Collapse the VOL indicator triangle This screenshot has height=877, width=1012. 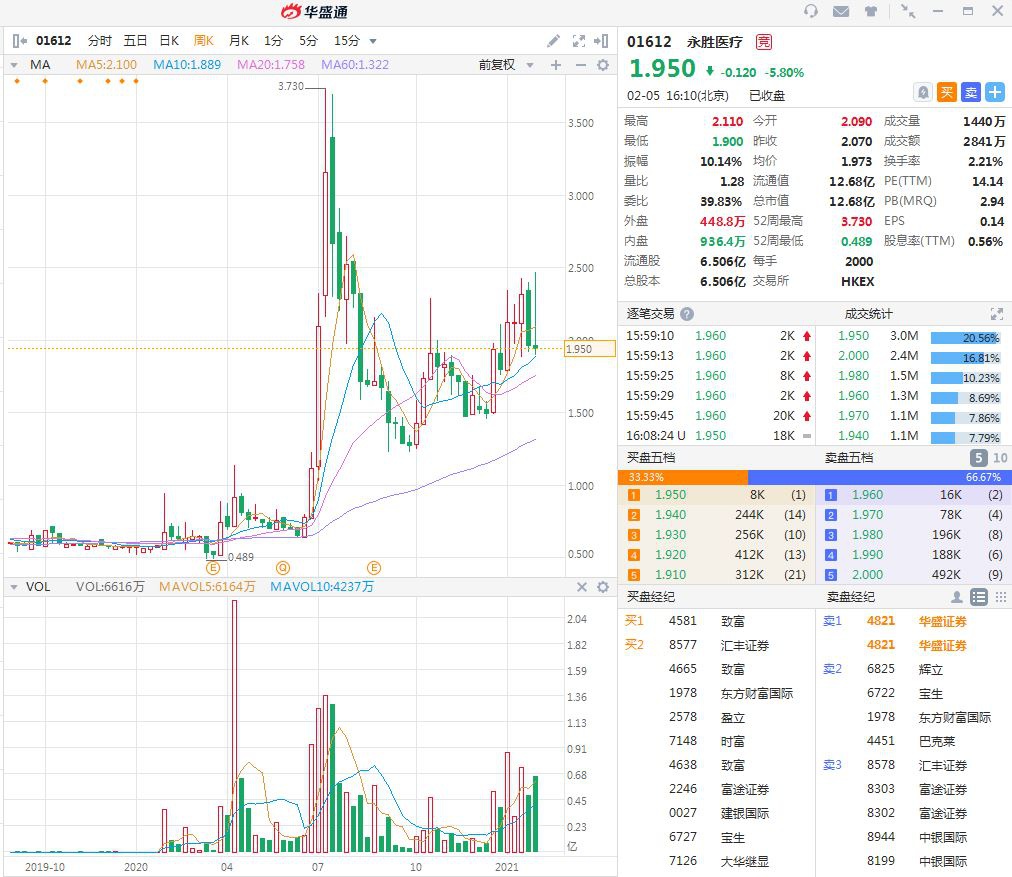point(14,587)
